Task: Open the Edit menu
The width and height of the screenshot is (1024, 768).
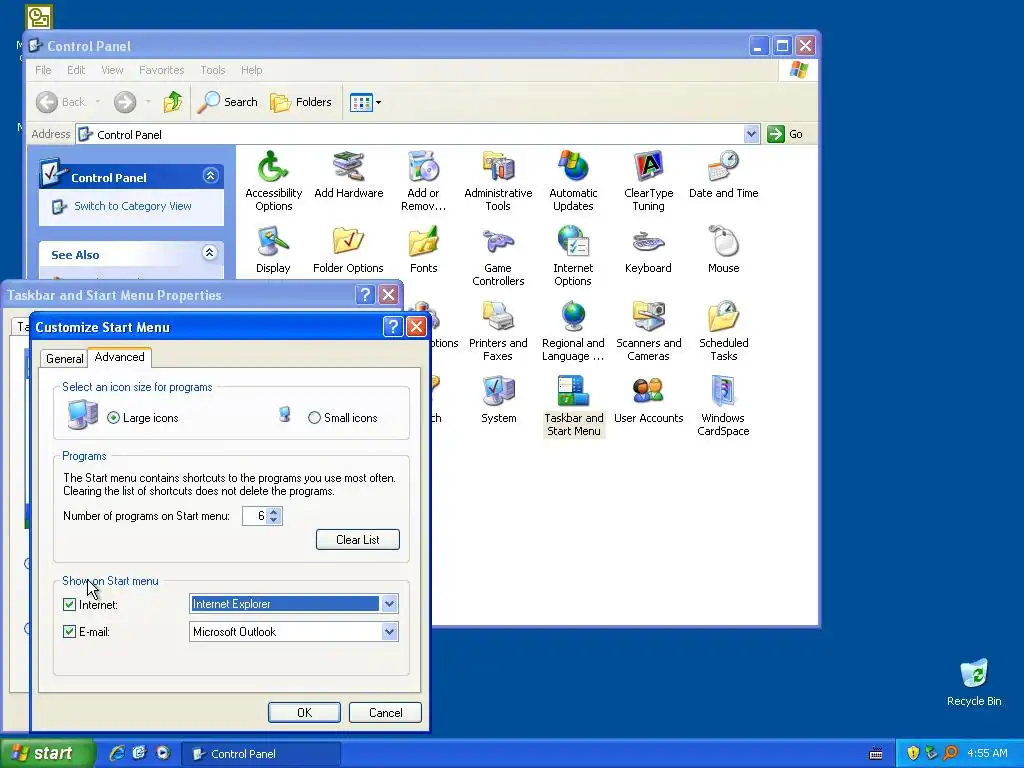Action: 76,70
